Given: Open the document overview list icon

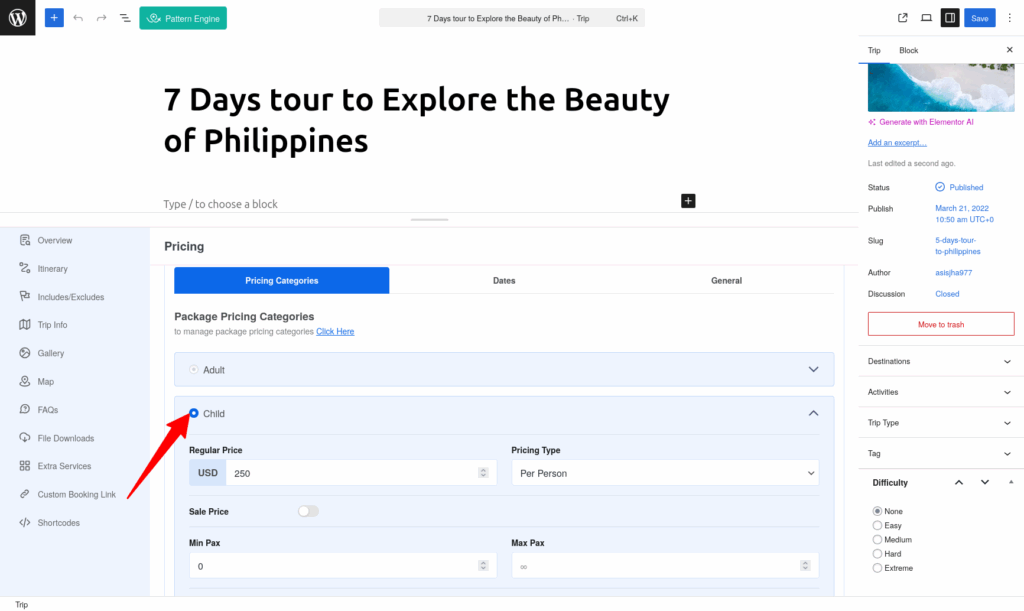Looking at the screenshot, I should pos(125,18).
